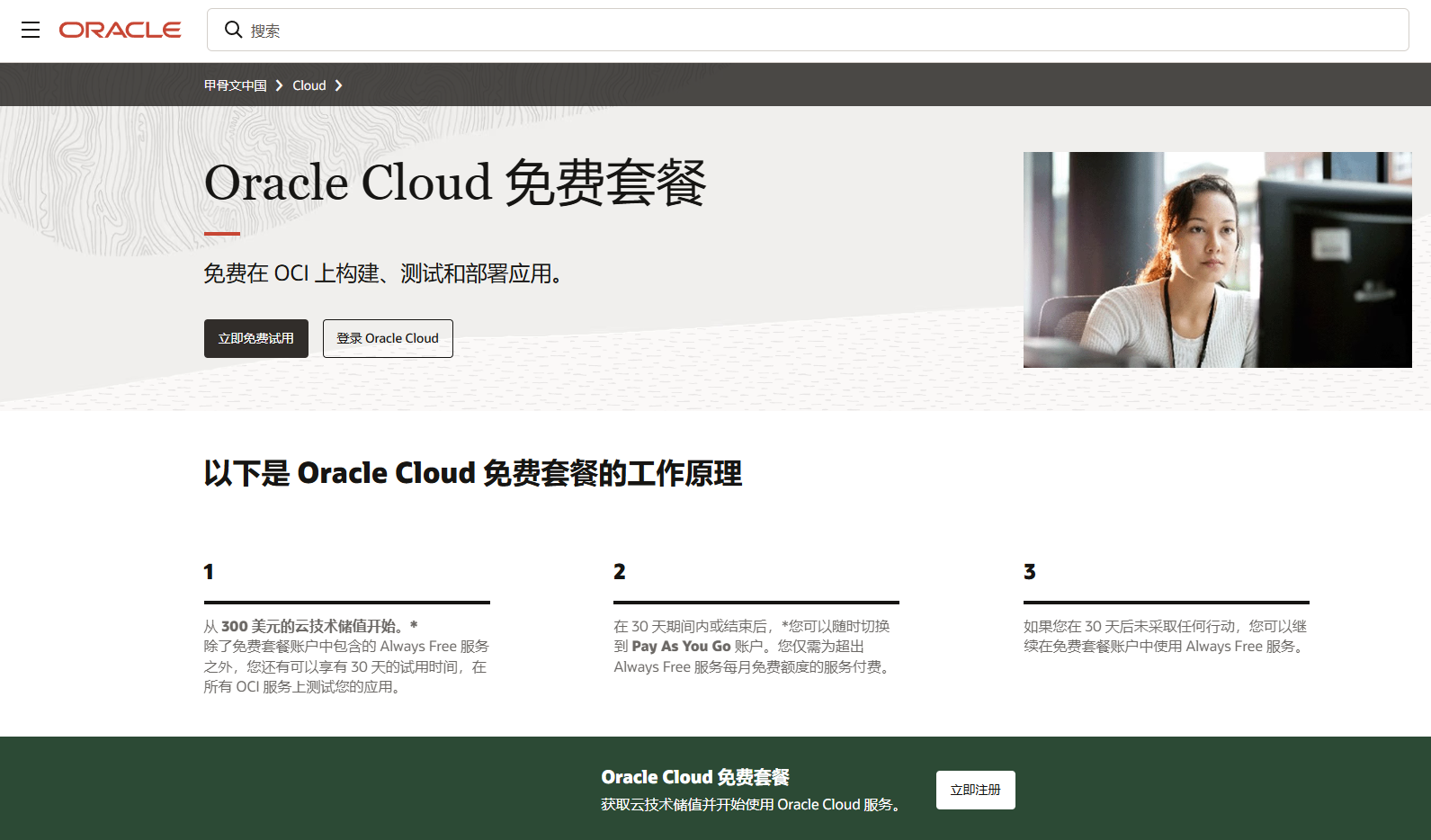
Task: Click the hero photo of woman at monitor
Action: click(x=1217, y=260)
